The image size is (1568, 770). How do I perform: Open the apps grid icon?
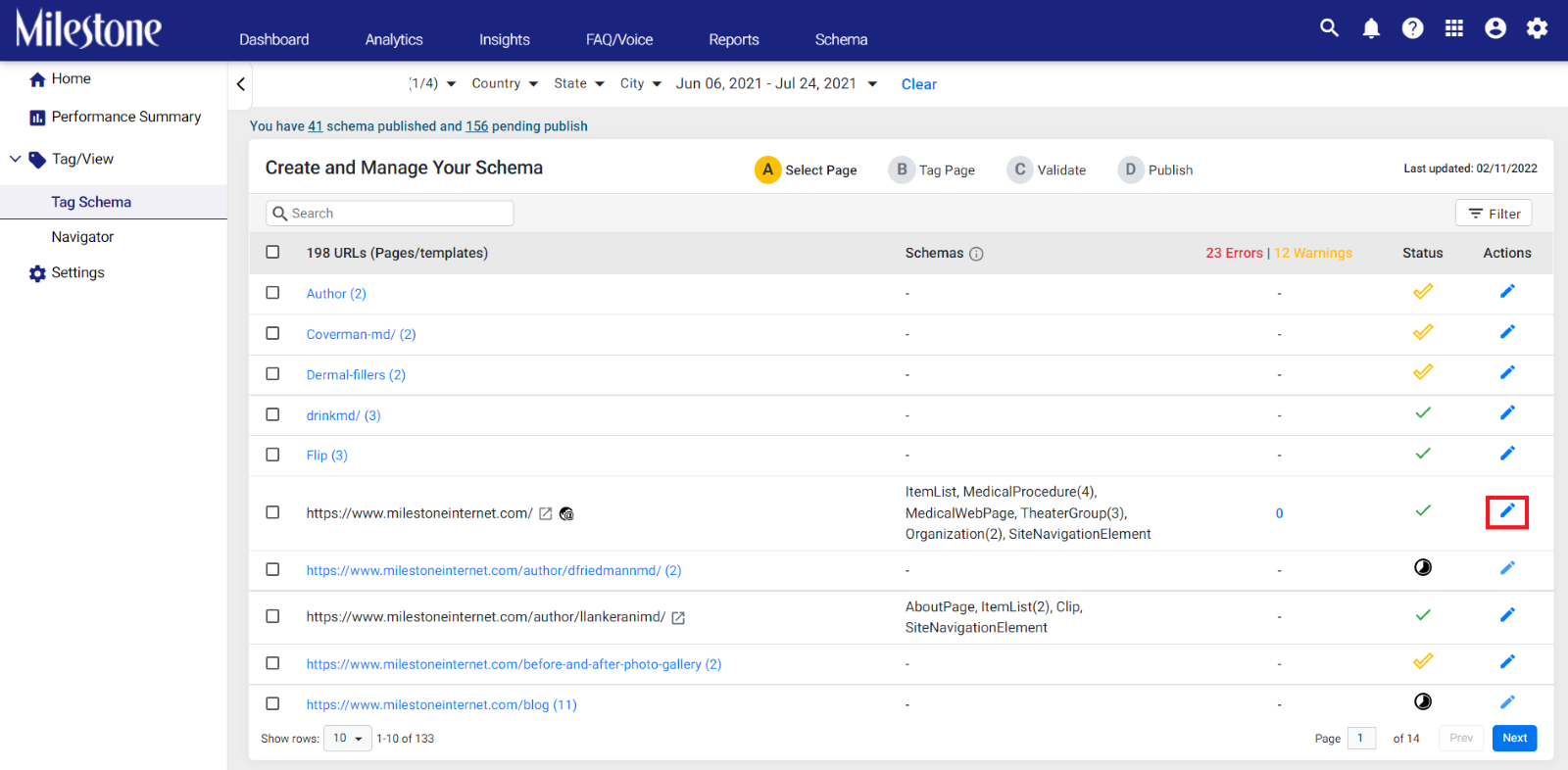(1454, 28)
